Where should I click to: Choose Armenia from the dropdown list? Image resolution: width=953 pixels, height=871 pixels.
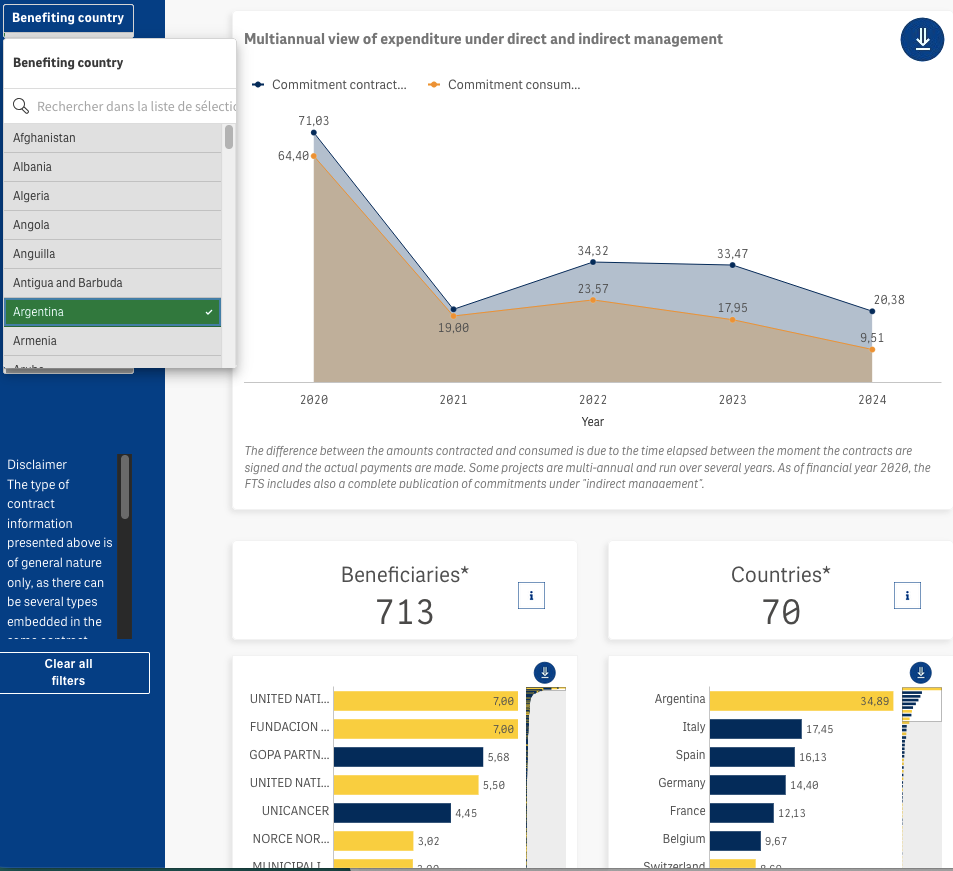(112, 341)
